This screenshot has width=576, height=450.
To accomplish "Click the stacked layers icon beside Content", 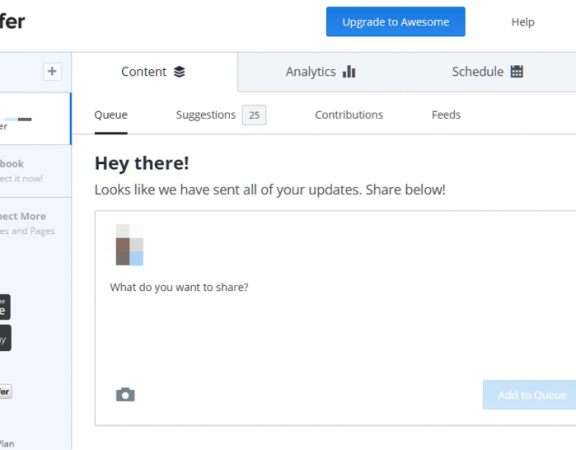I will click(179, 72).
